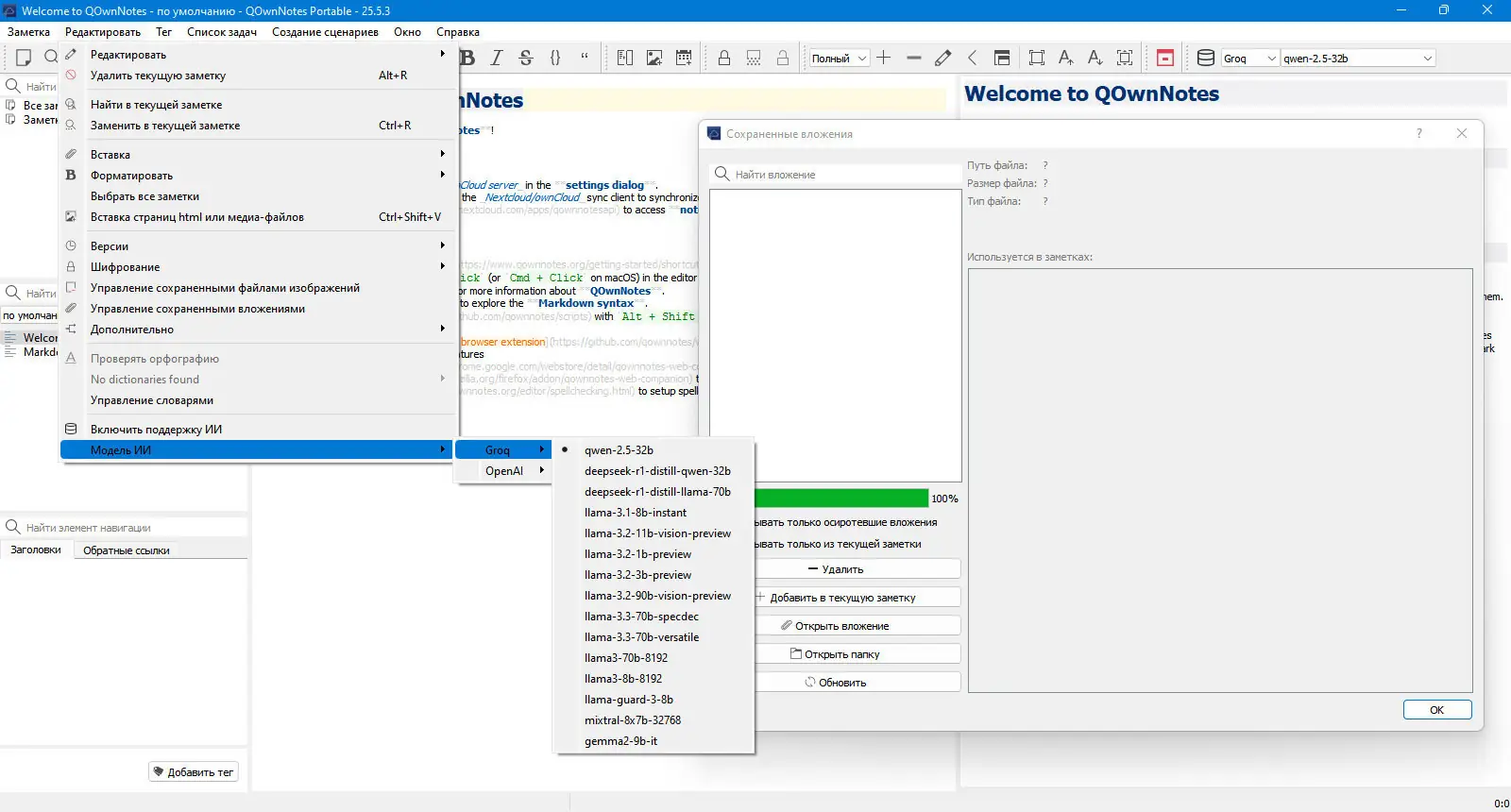Click the italic formatting icon
The width and height of the screenshot is (1511, 812).
pos(497,58)
